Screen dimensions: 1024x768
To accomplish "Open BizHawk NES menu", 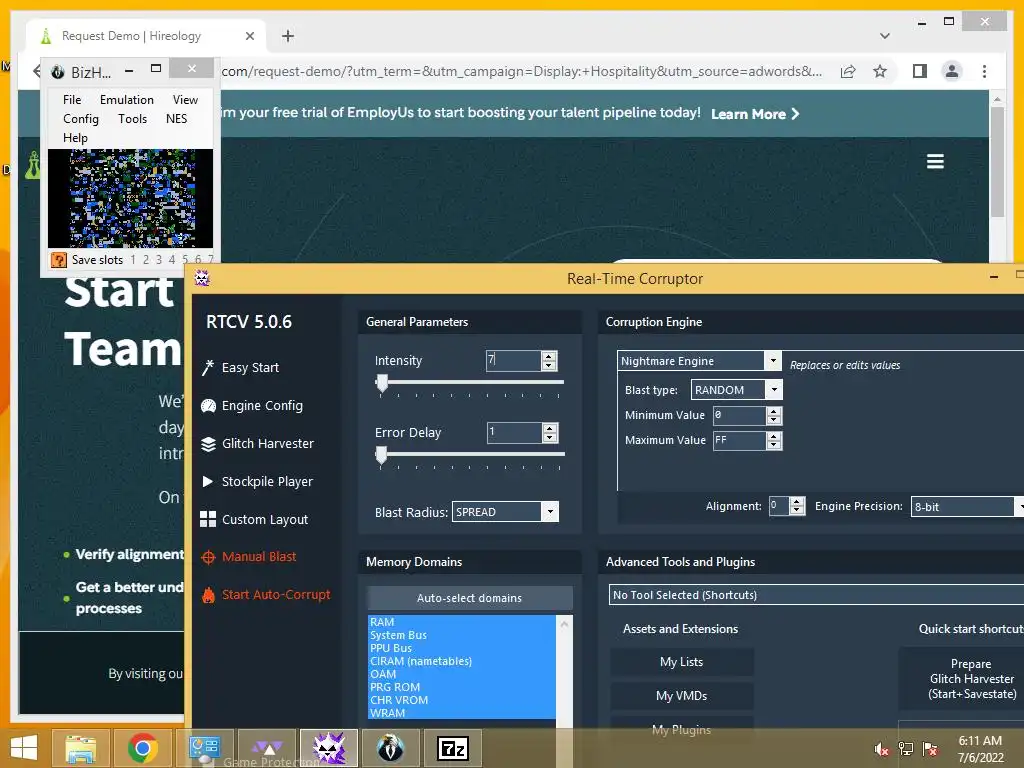I will pos(176,119).
